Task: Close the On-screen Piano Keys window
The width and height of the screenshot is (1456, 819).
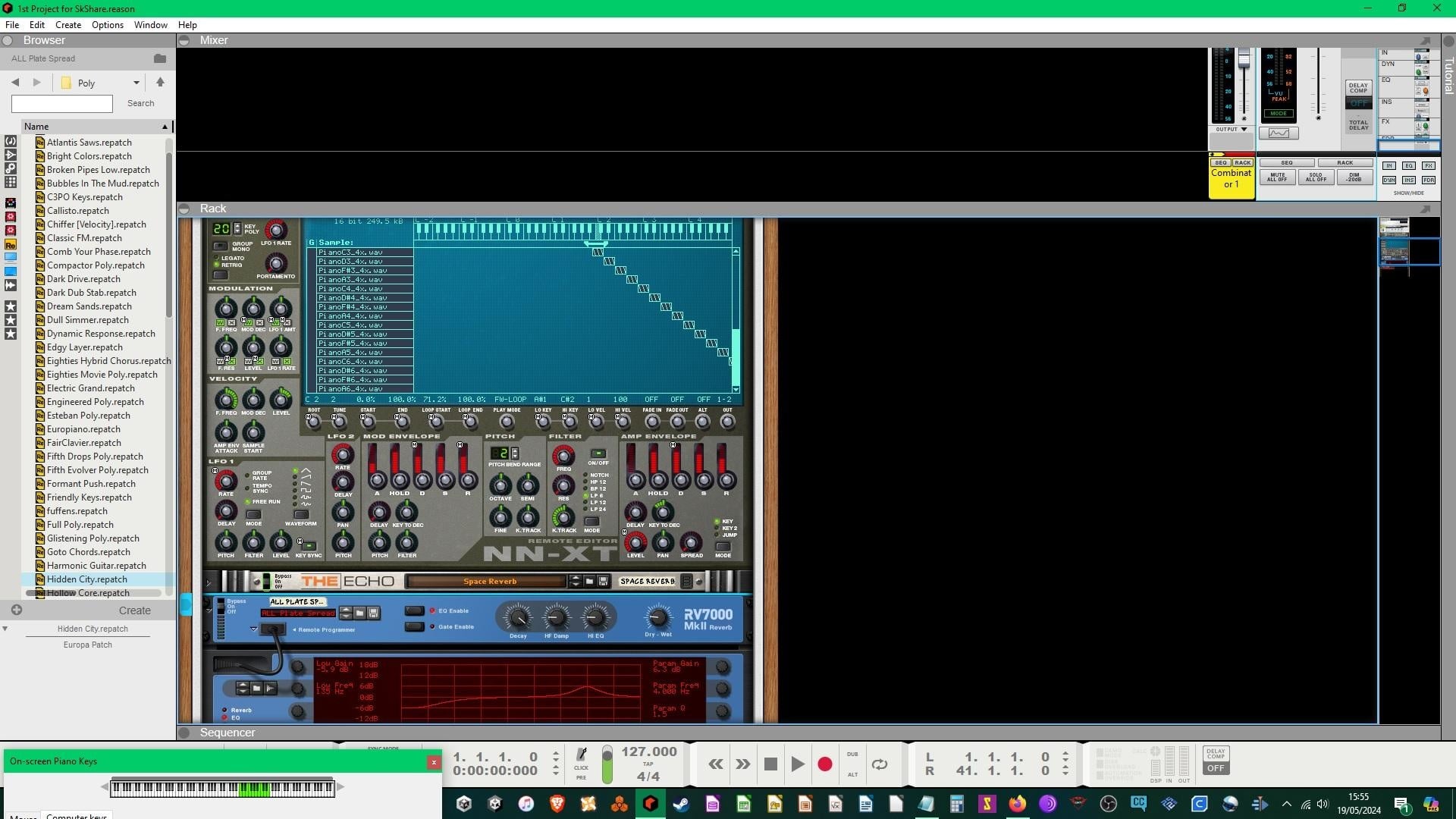Action: (434, 762)
